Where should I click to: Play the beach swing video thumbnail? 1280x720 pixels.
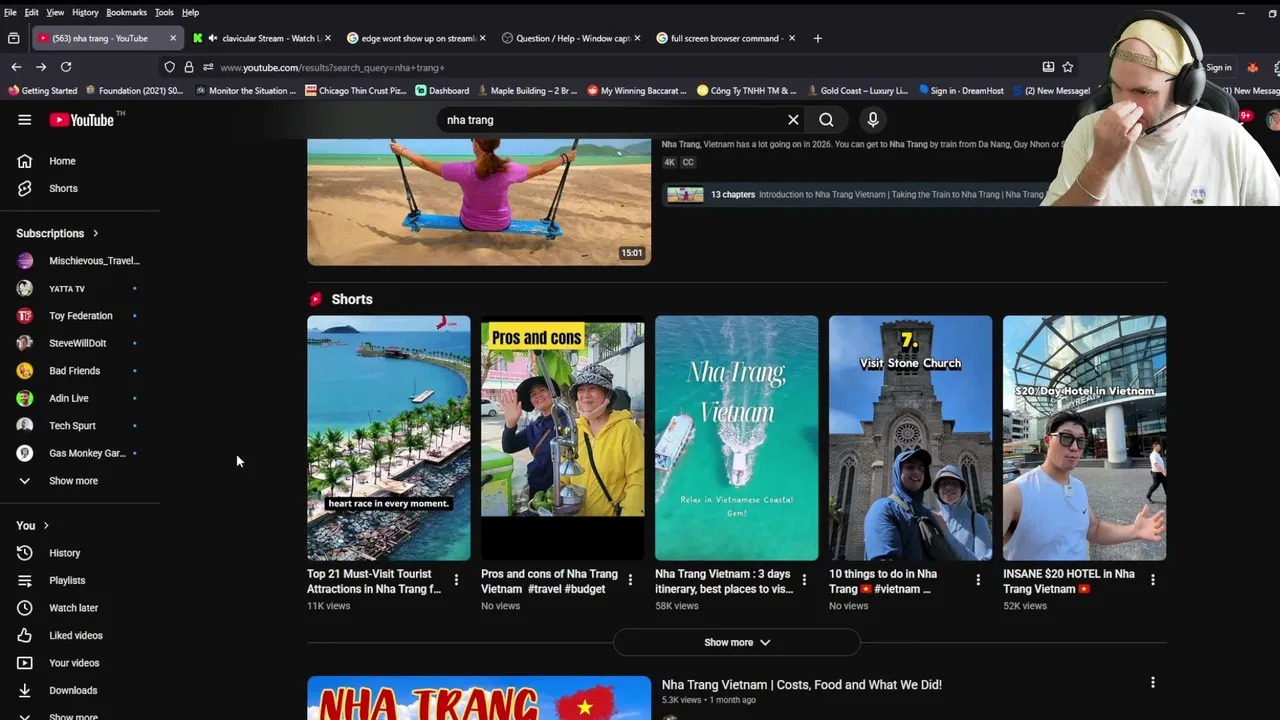coord(479,202)
